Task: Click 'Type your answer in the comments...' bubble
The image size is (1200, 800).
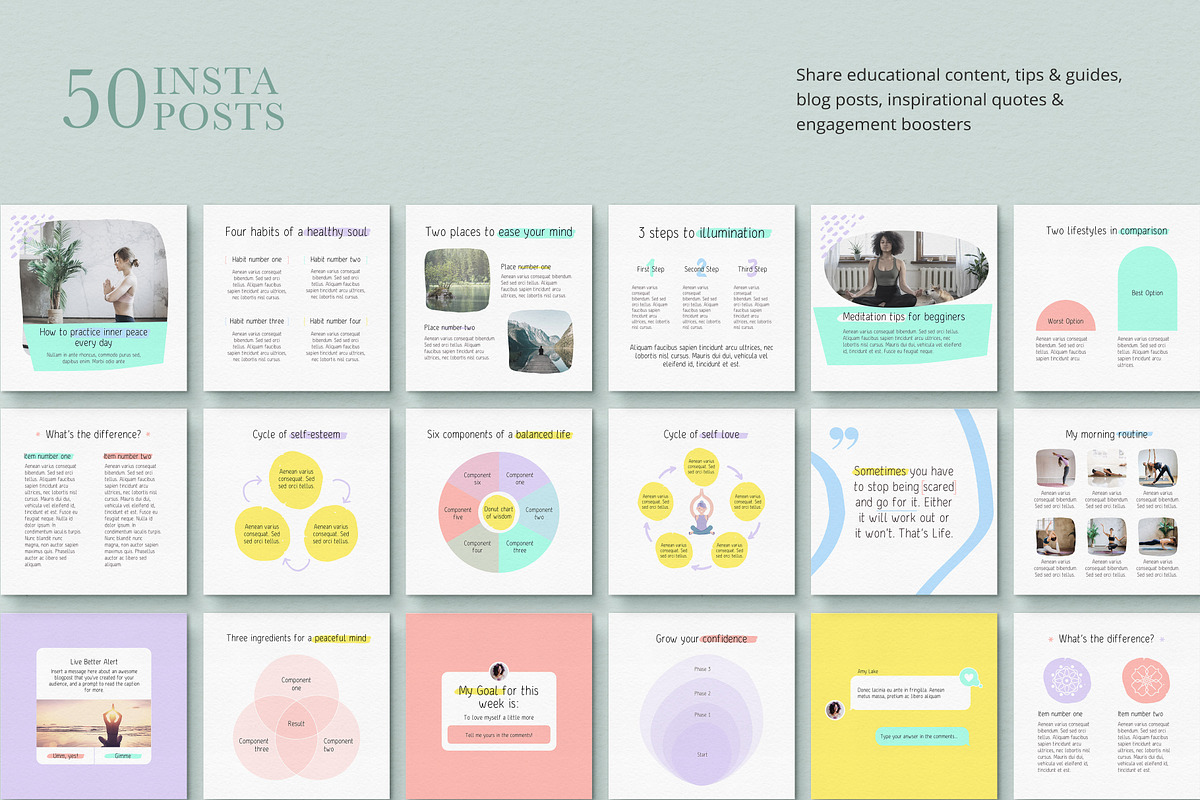Action: tap(922, 737)
